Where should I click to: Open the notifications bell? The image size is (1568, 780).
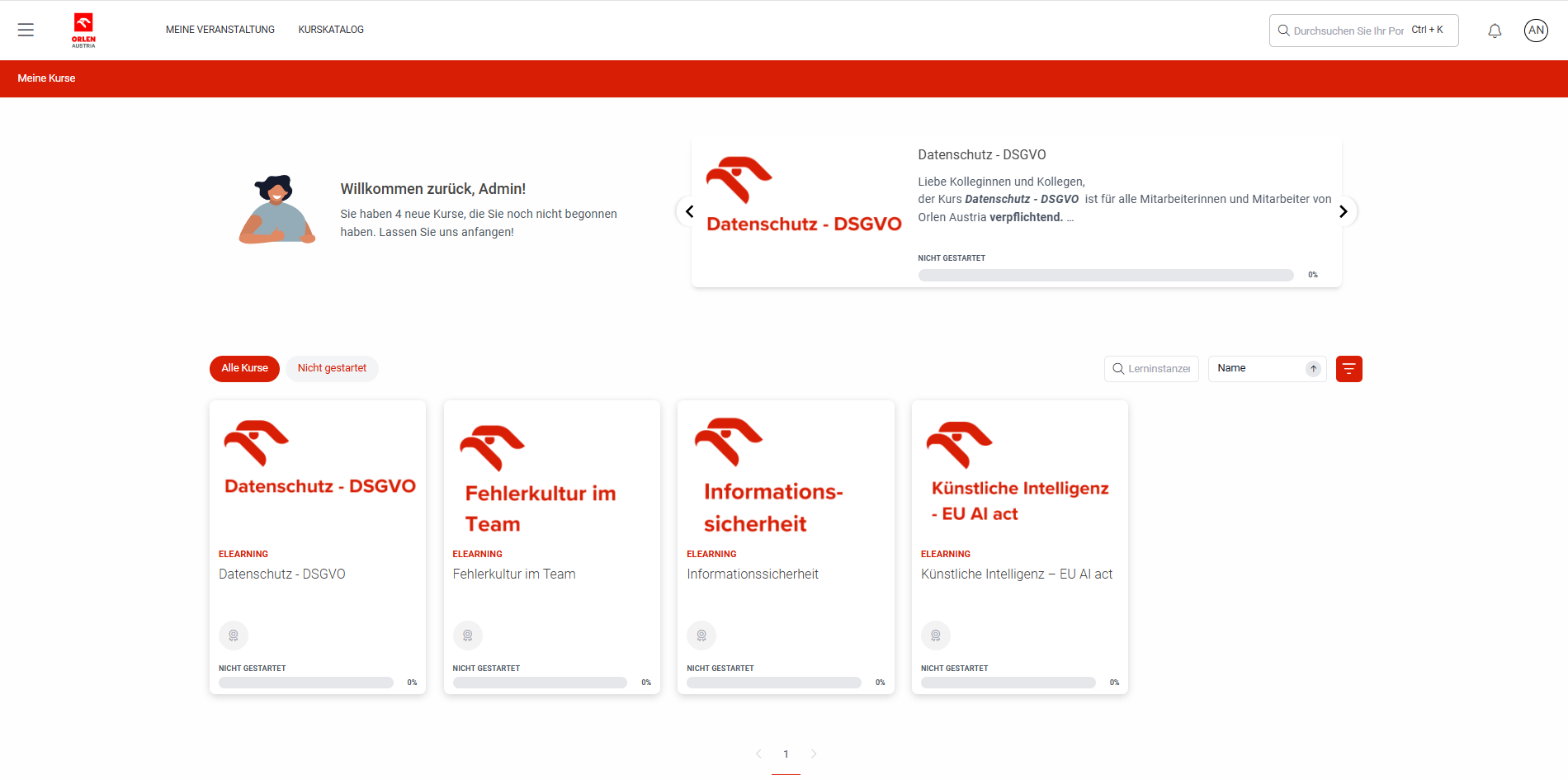pos(1495,31)
